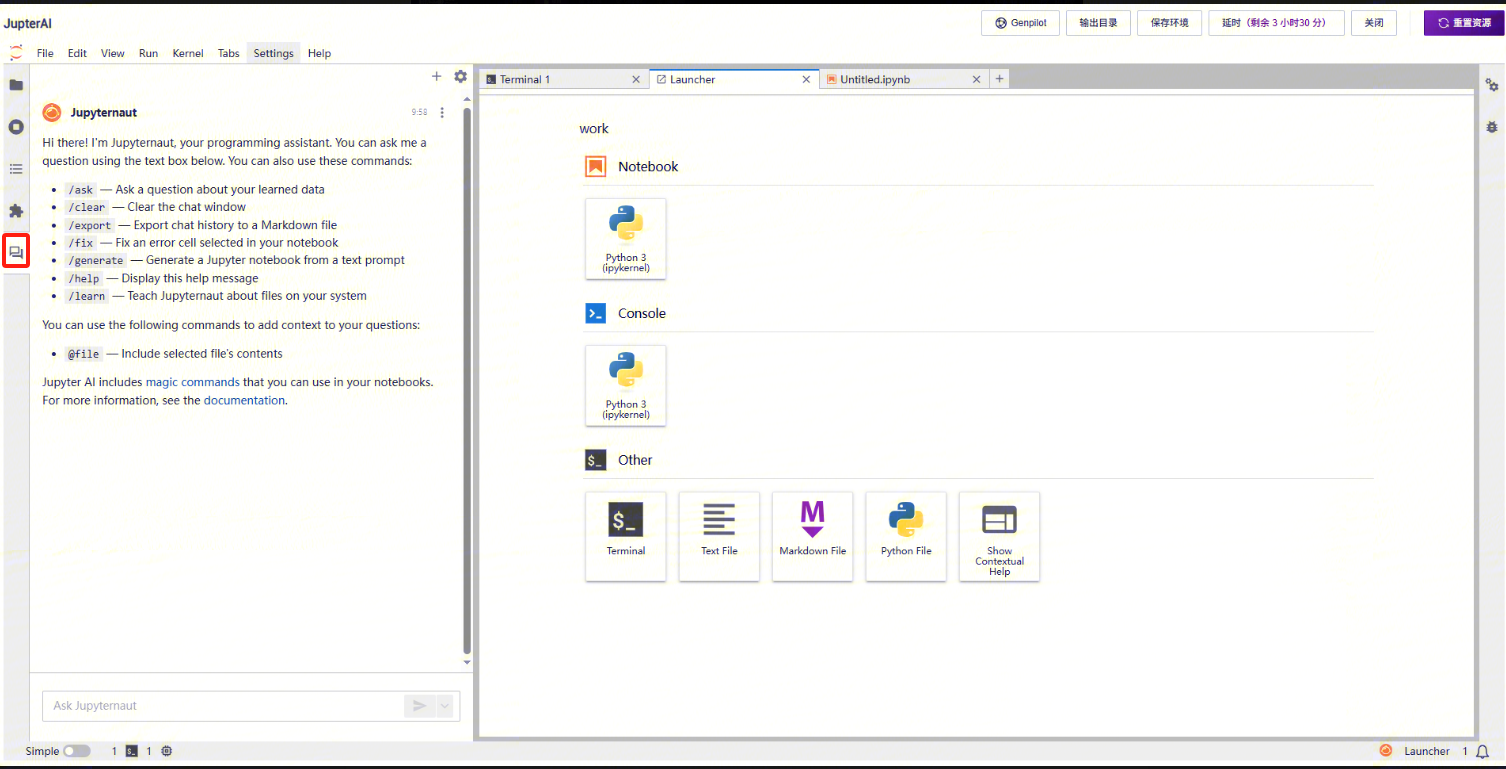
Task: Close the Launcher tab
Action: [x=806, y=79]
